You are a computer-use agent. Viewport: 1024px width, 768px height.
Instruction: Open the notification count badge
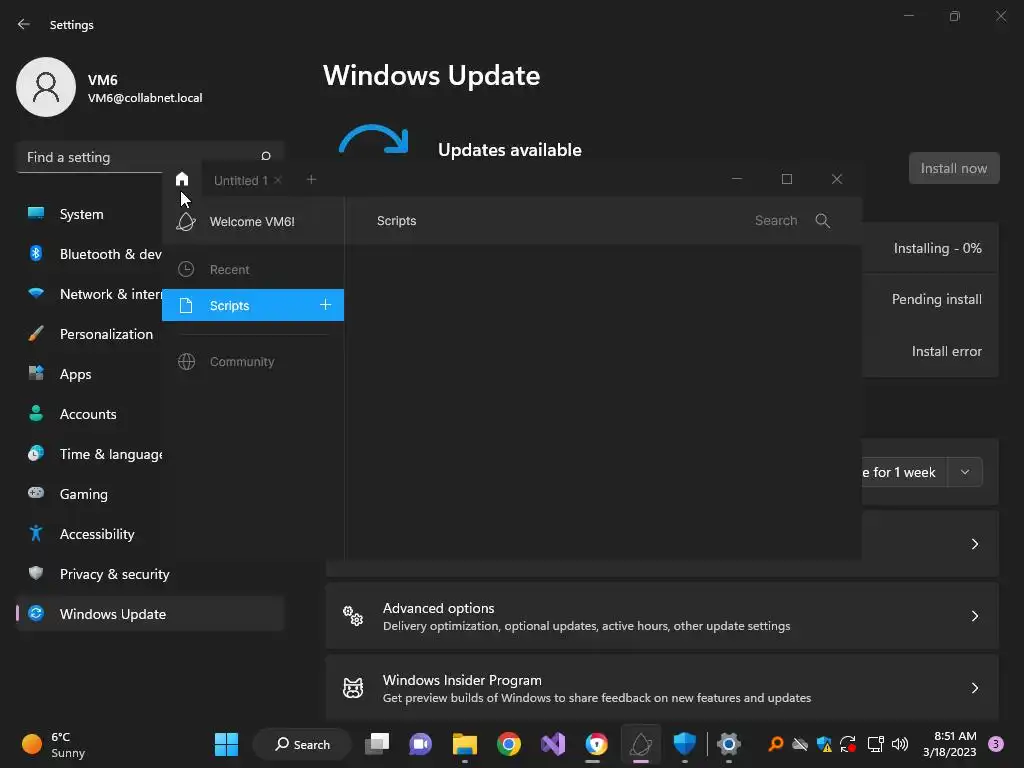[996, 744]
